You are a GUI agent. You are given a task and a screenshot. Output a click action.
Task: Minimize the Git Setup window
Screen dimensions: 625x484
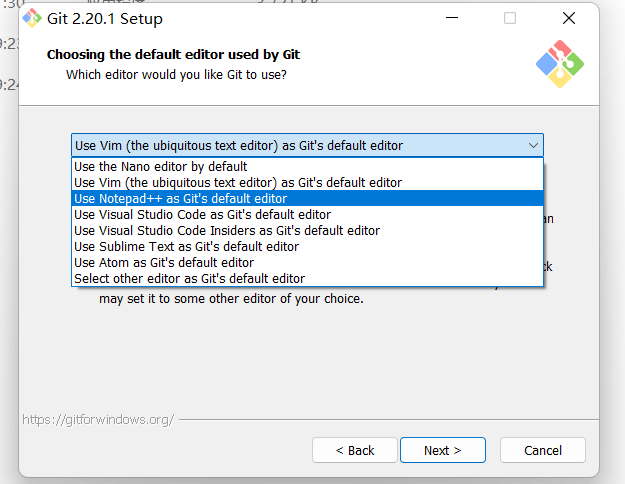455,19
